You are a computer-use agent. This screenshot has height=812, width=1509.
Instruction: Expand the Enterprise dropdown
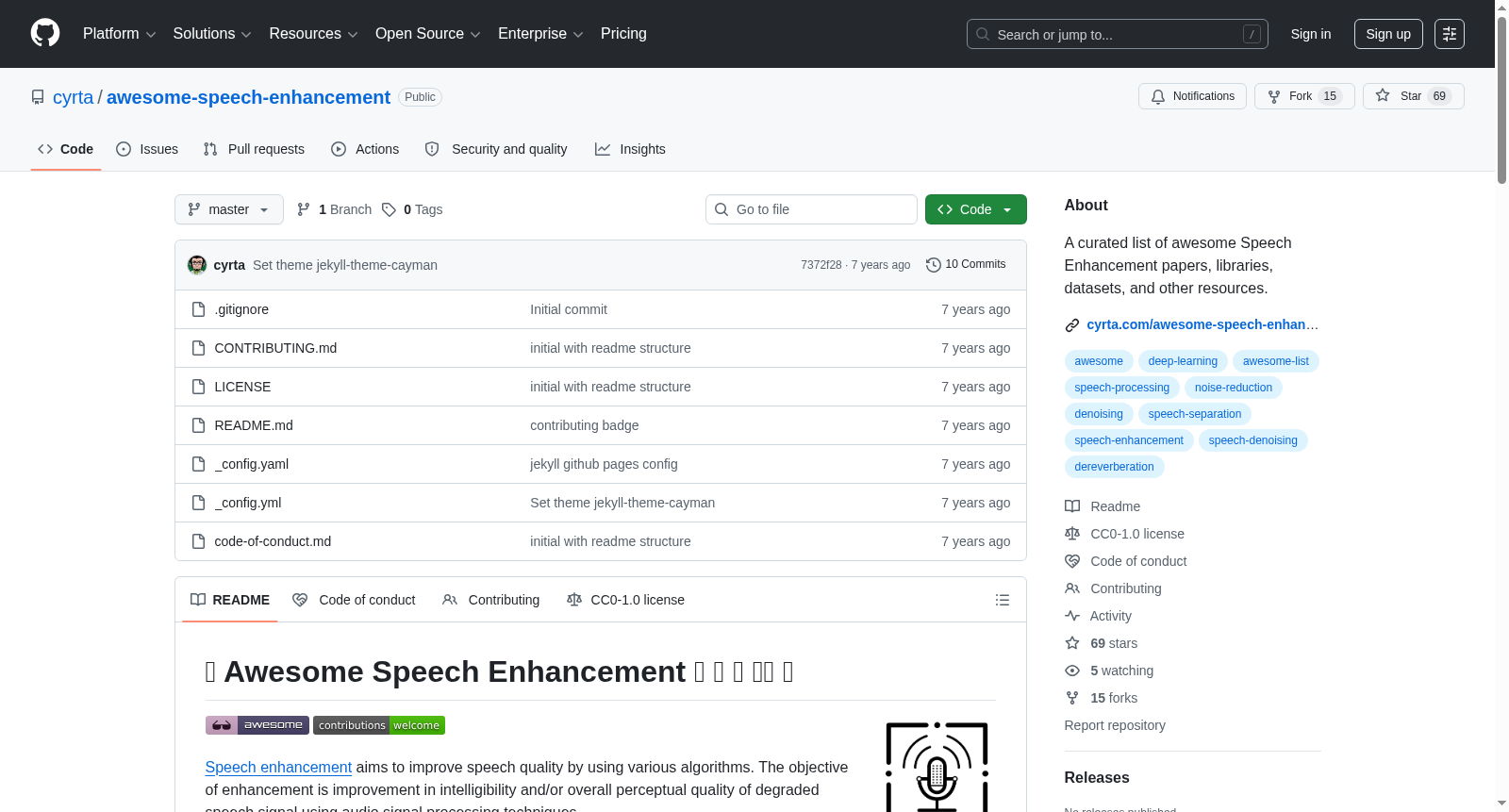[540, 34]
